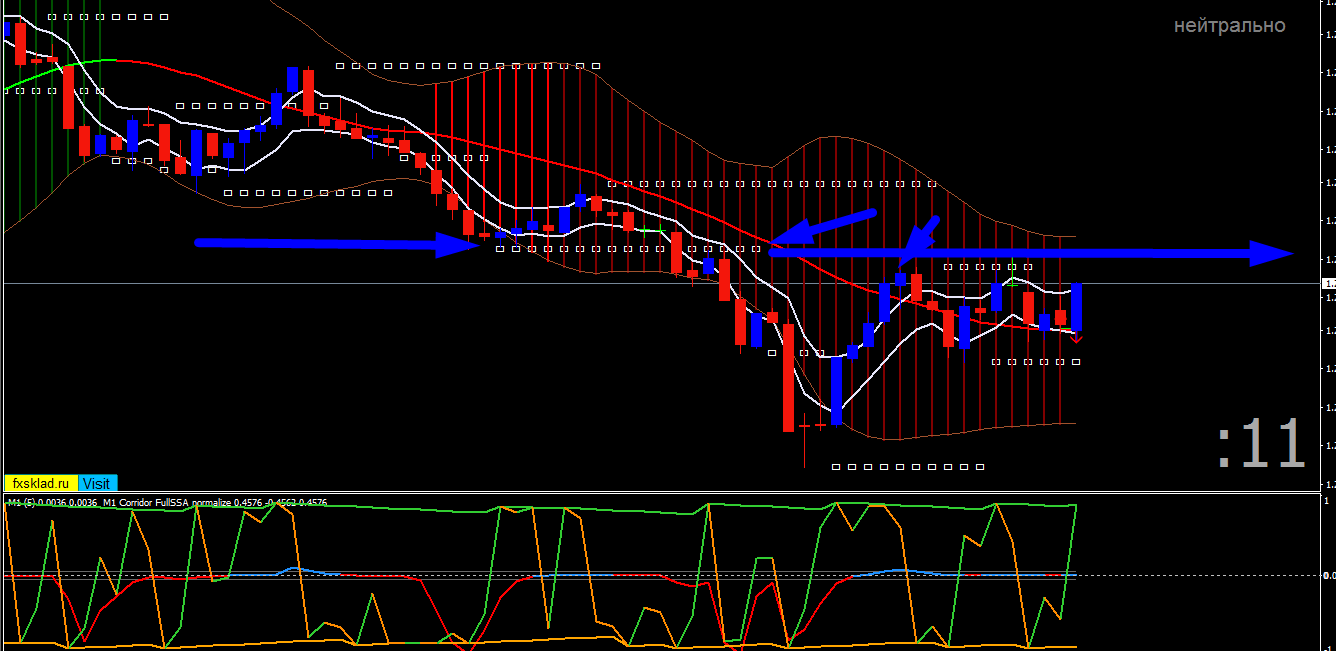Select the tall blue candle at the top-left peak
Screen dimensions: 1336x651
[293, 80]
